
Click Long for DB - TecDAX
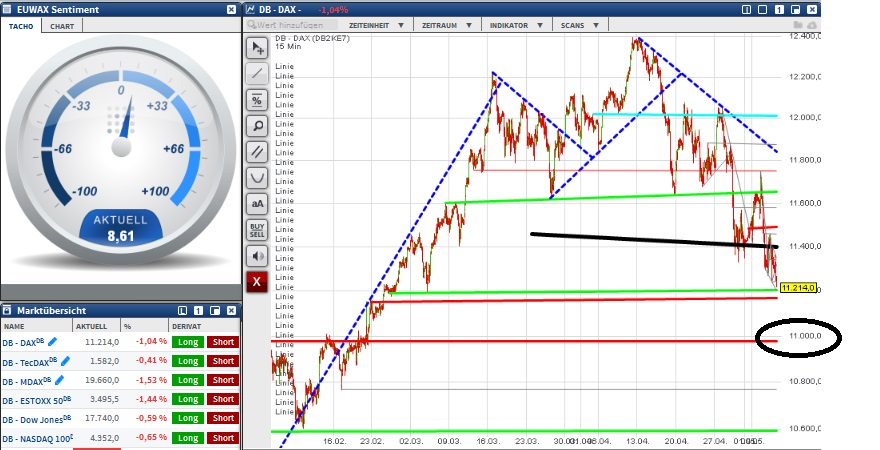(188, 361)
